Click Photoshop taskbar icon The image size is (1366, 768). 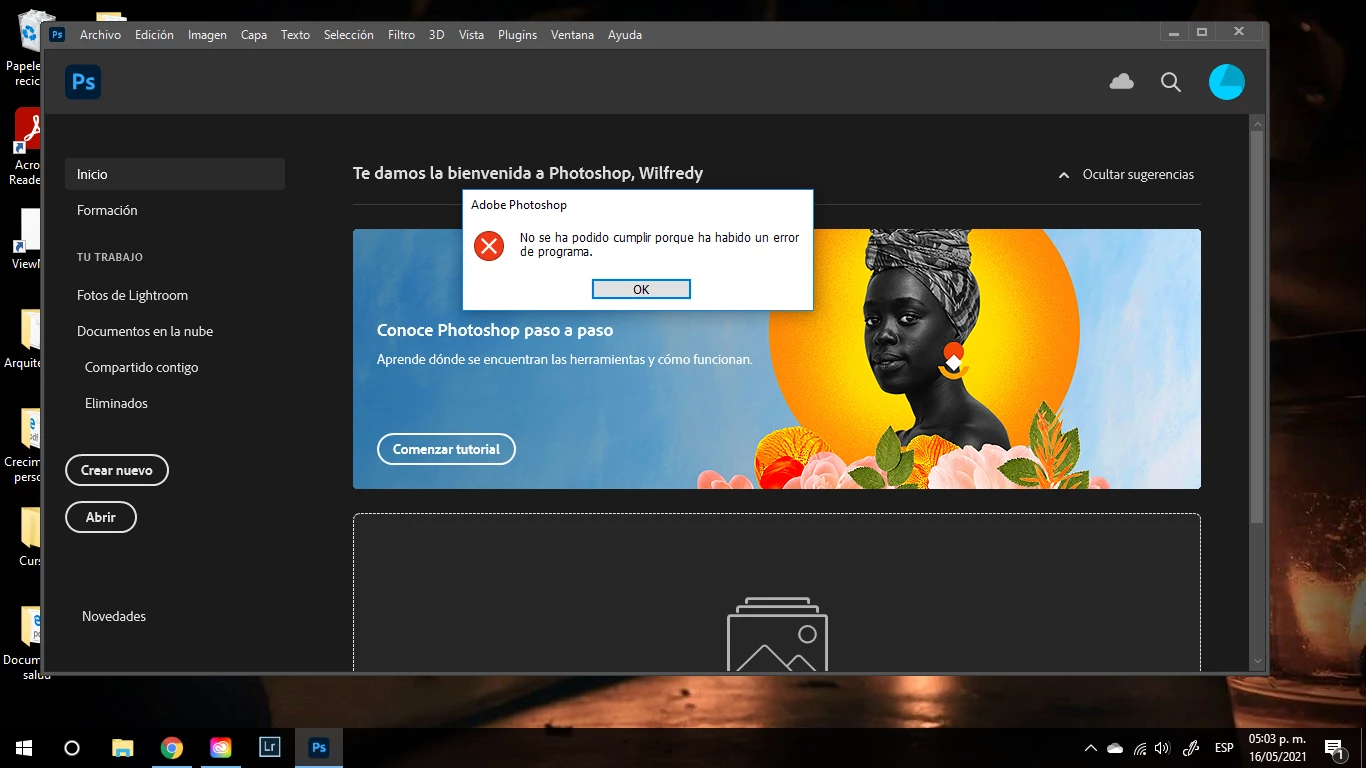[319, 748]
